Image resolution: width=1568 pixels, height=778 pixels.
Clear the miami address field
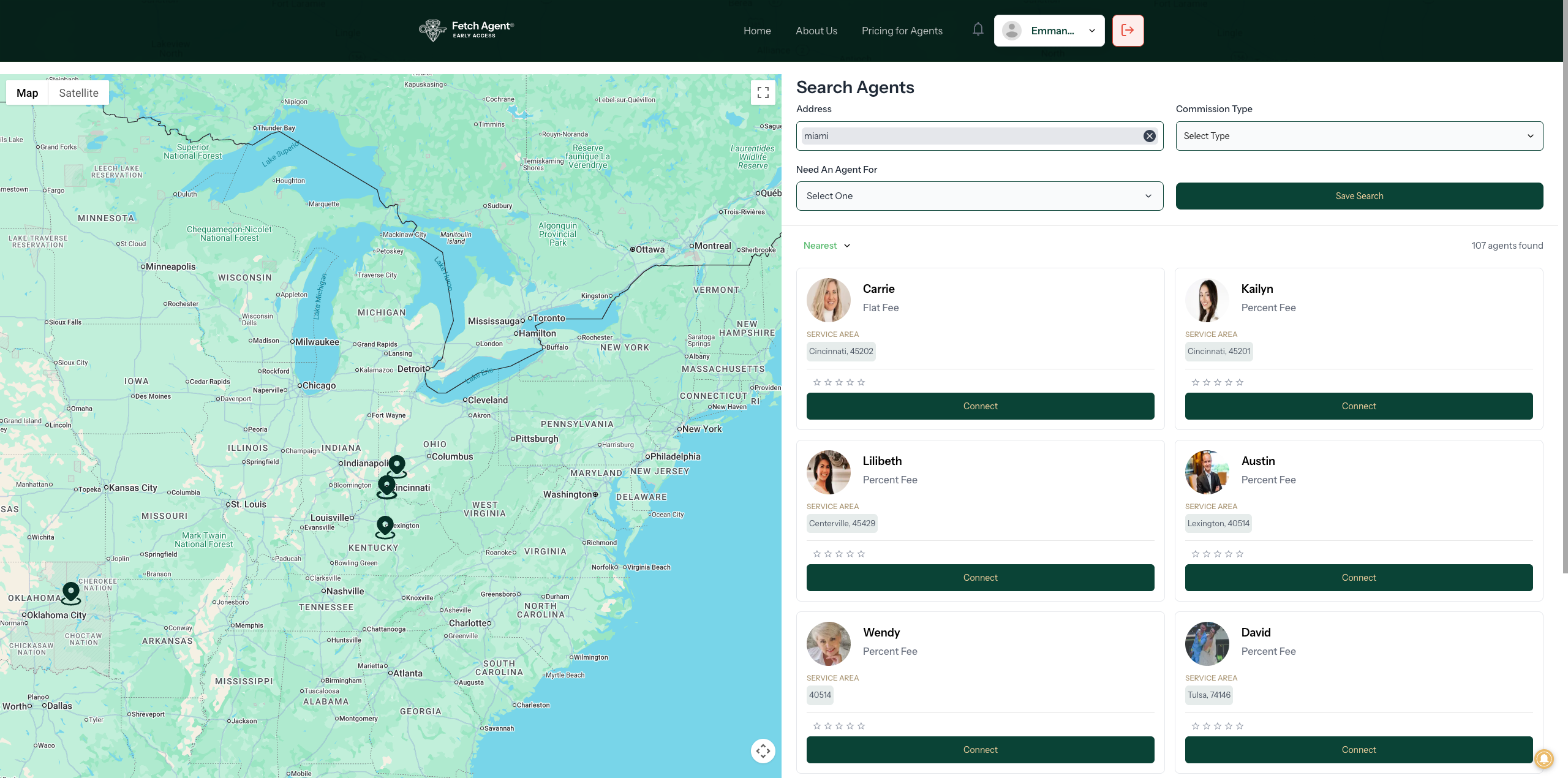coord(1150,136)
